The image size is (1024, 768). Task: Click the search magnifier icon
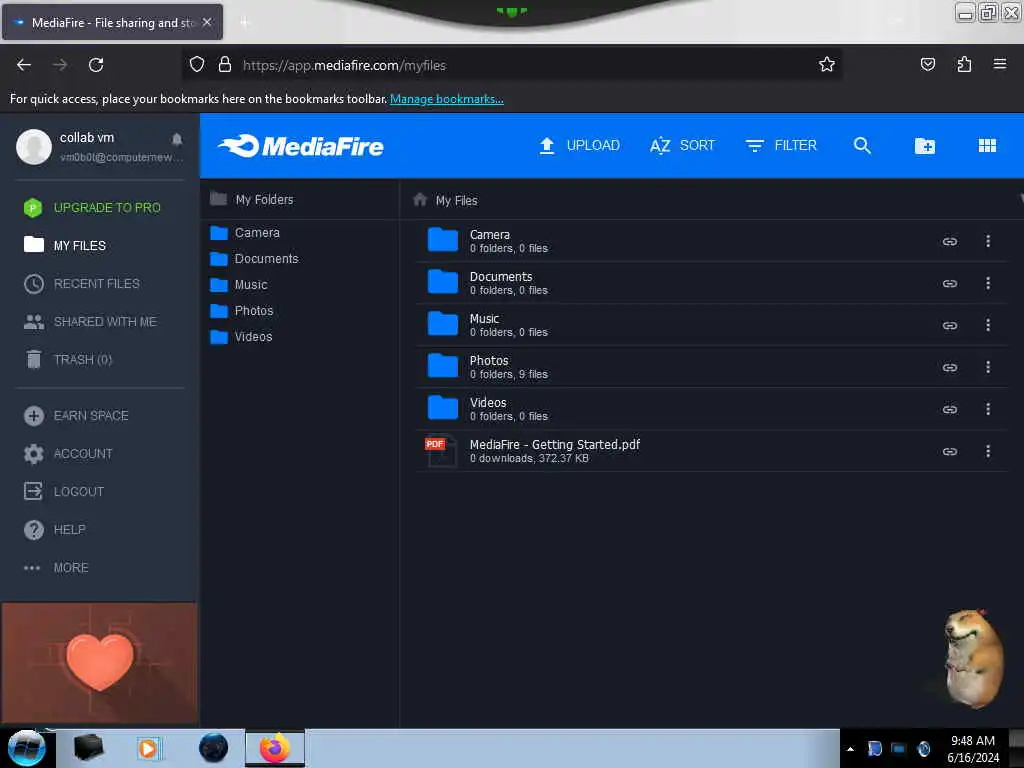[x=862, y=146]
